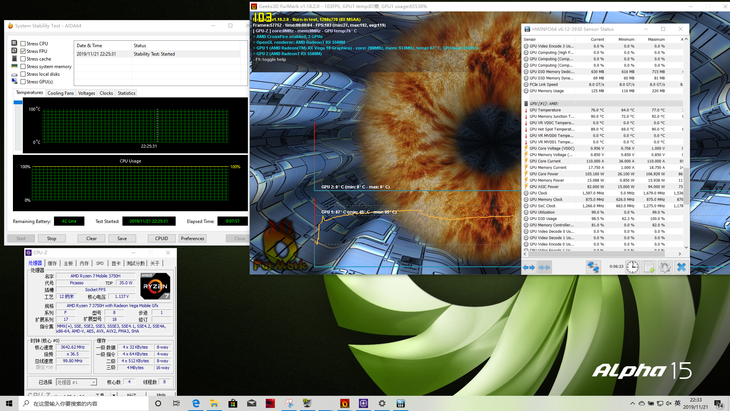Screen dimensions: 730x411
Task: Enable the Stress system memory checkbox
Action: [x=23, y=67]
